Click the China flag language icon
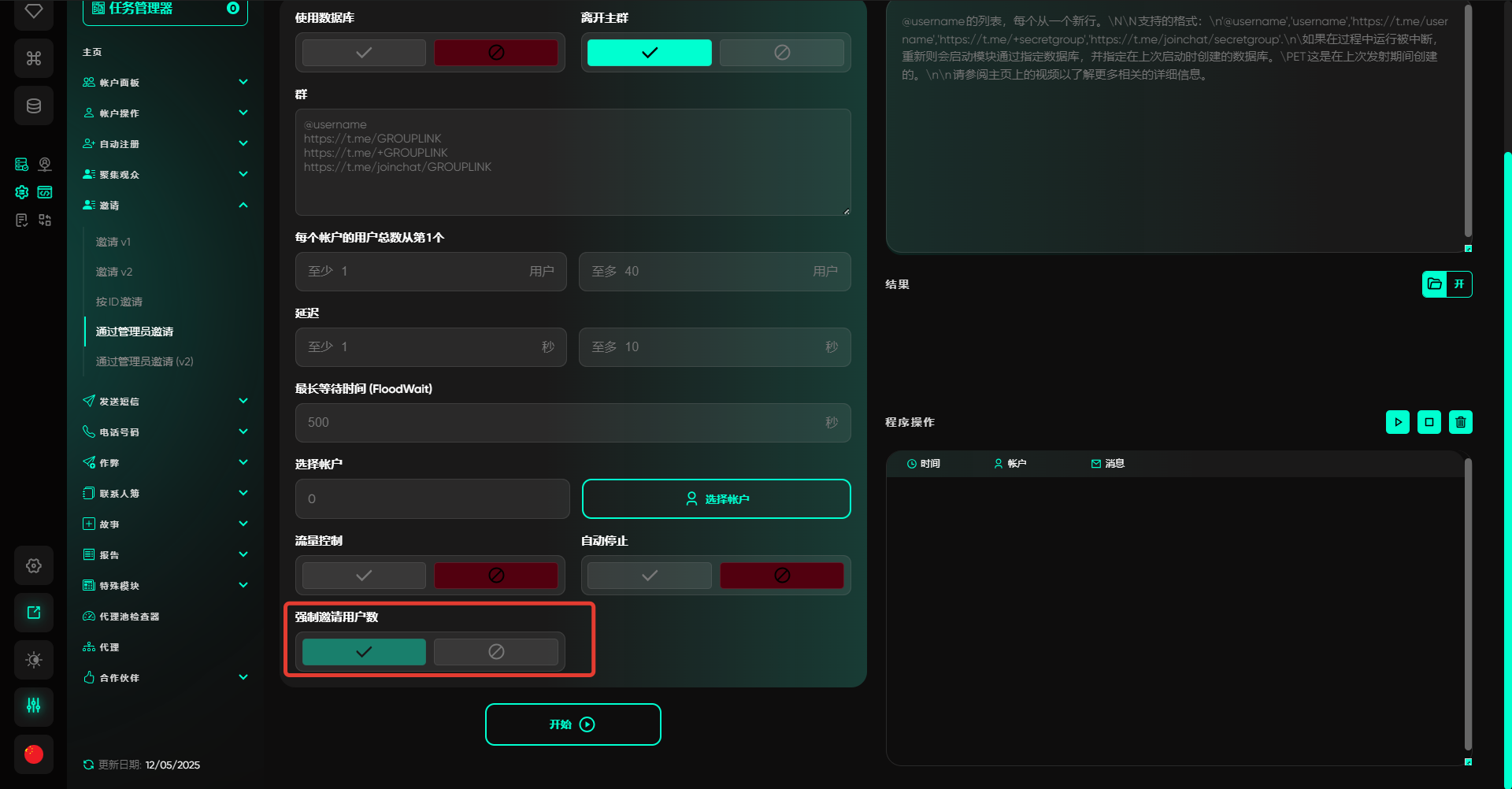This screenshot has width=1512, height=789. (34, 754)
